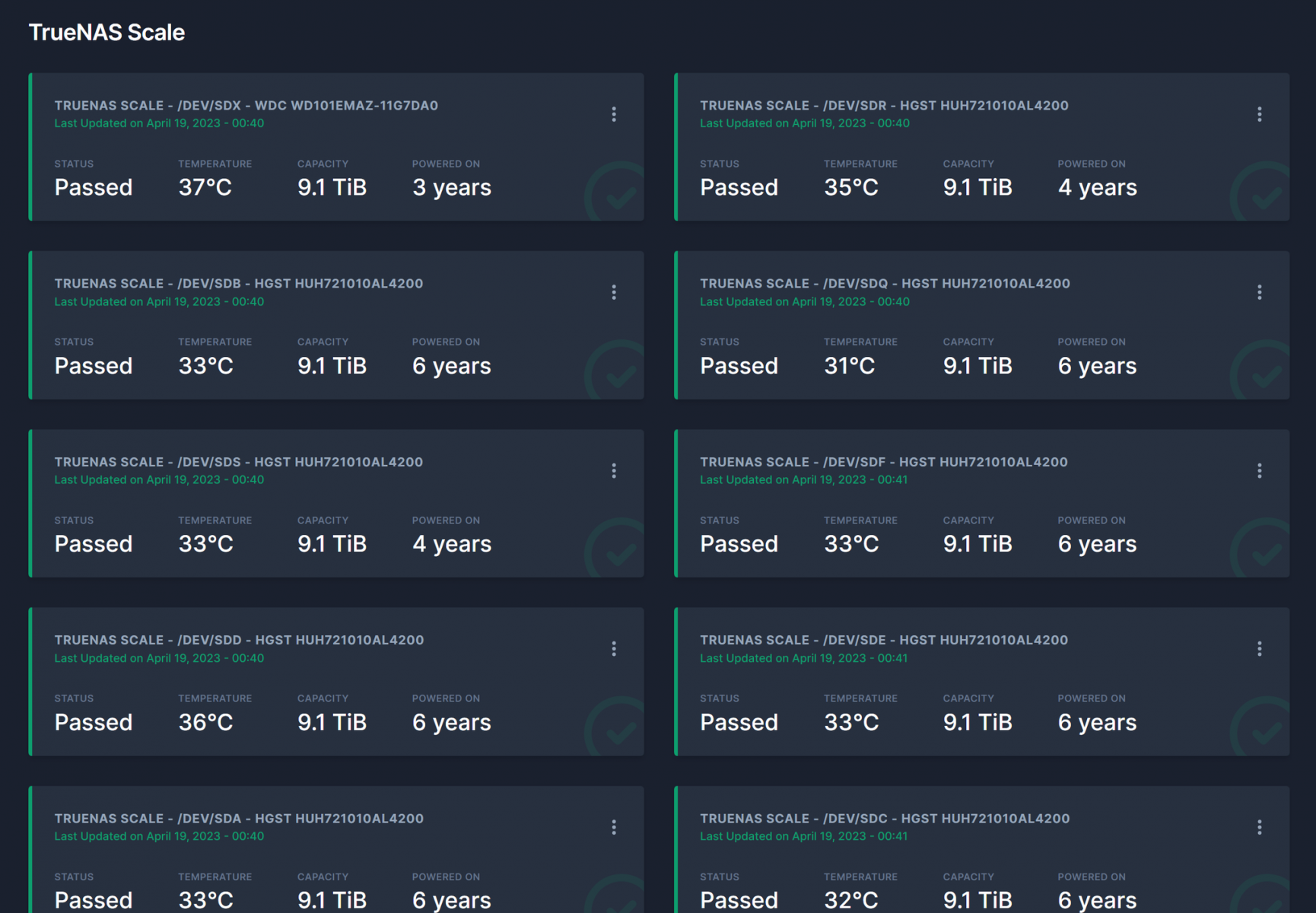Open the /dev/sdq HGST device title

[885, 284]
